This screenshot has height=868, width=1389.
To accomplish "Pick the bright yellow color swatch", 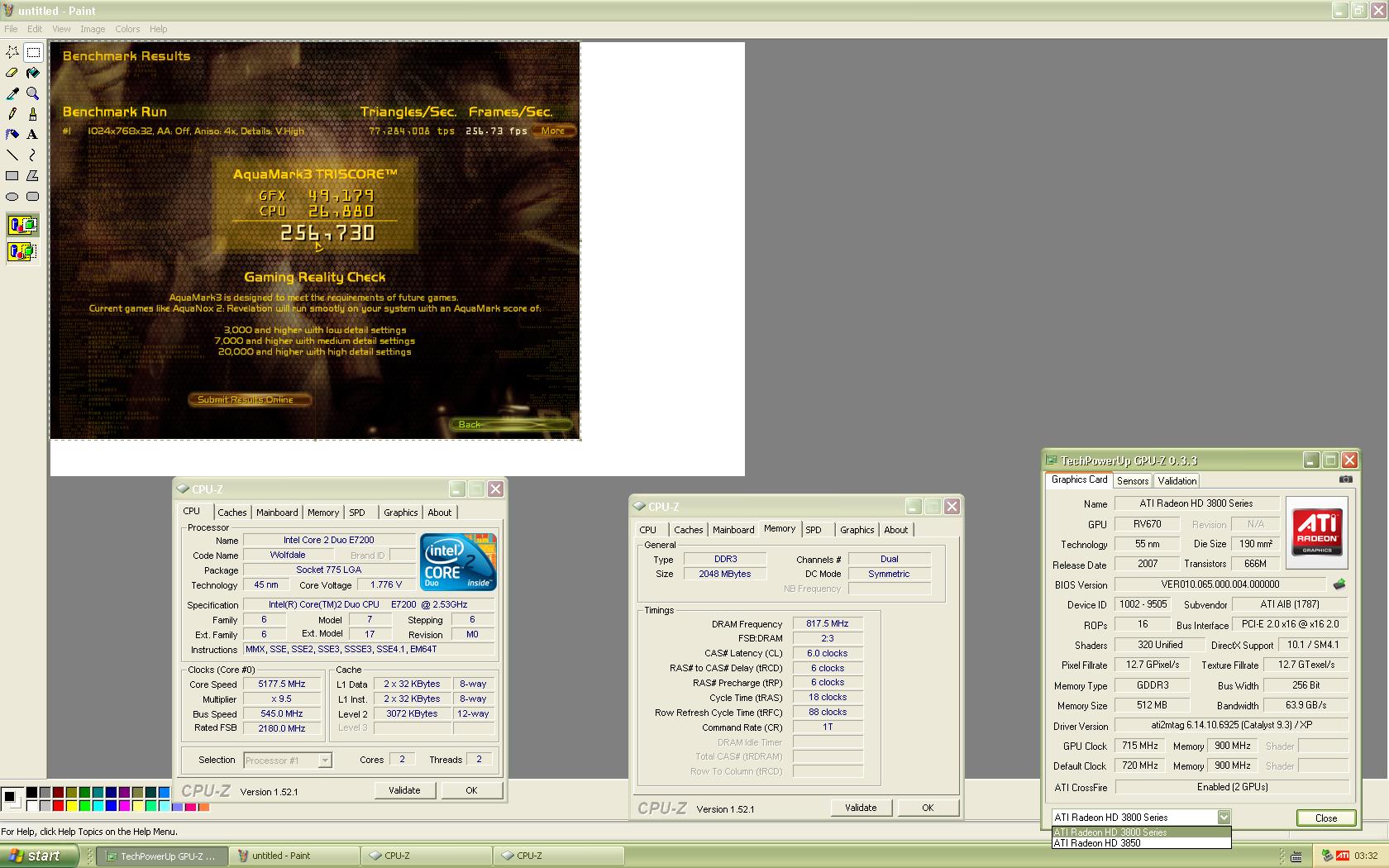I will coord(71,806).
